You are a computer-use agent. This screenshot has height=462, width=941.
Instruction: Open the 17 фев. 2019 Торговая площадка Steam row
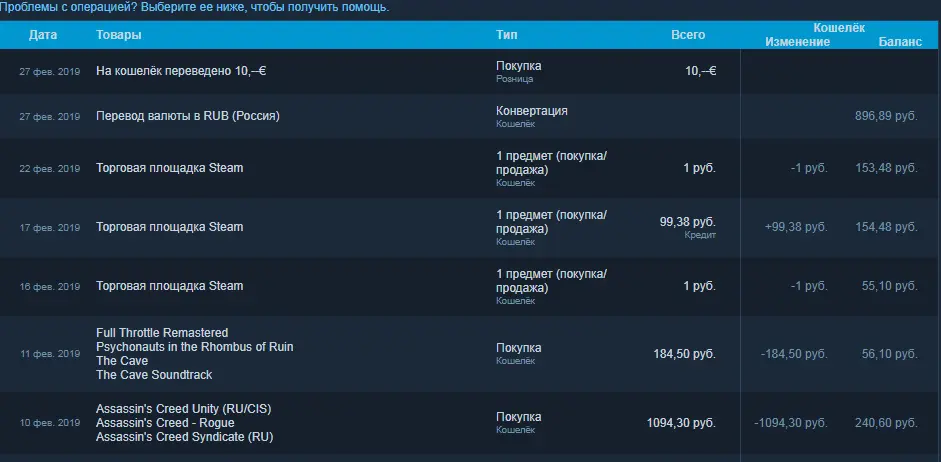tap(470, 227)
